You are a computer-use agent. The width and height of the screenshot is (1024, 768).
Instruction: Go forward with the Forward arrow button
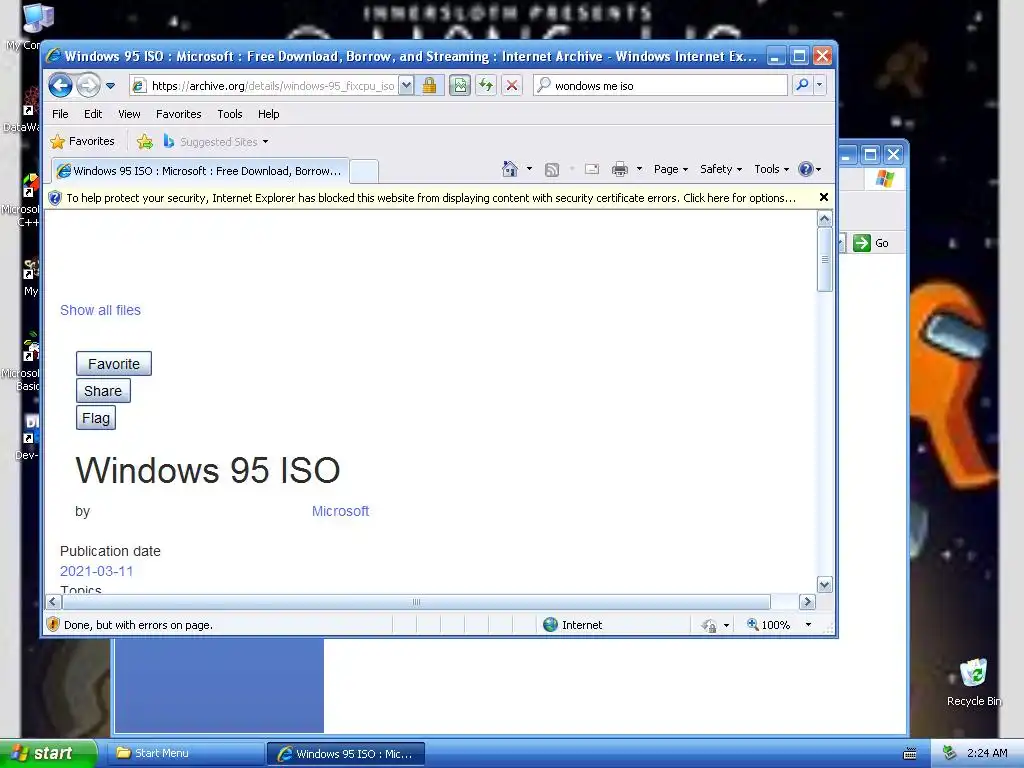88,86
